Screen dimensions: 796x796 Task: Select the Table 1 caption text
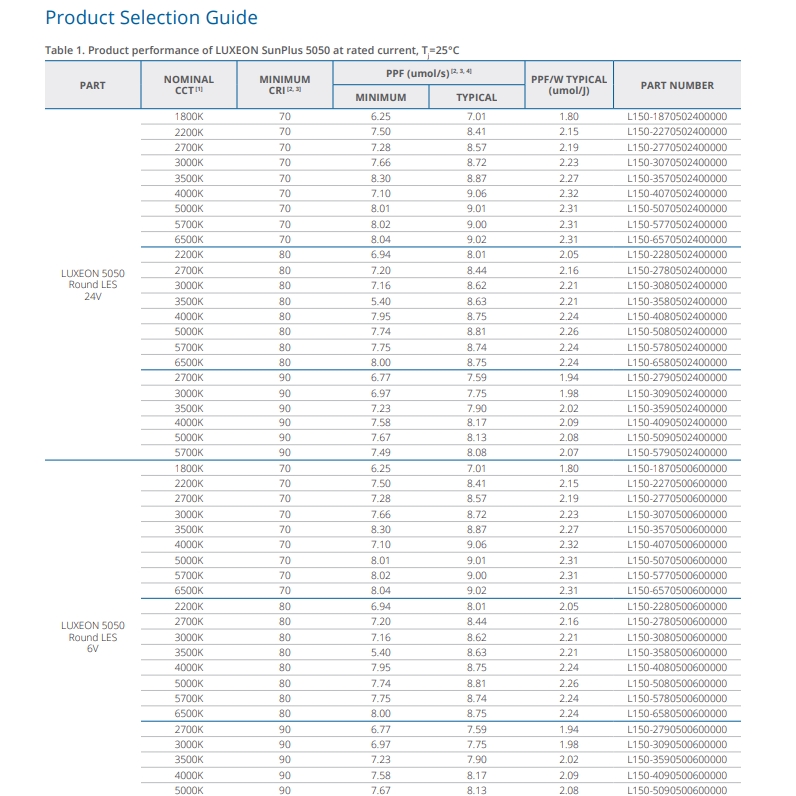point(252,51)
